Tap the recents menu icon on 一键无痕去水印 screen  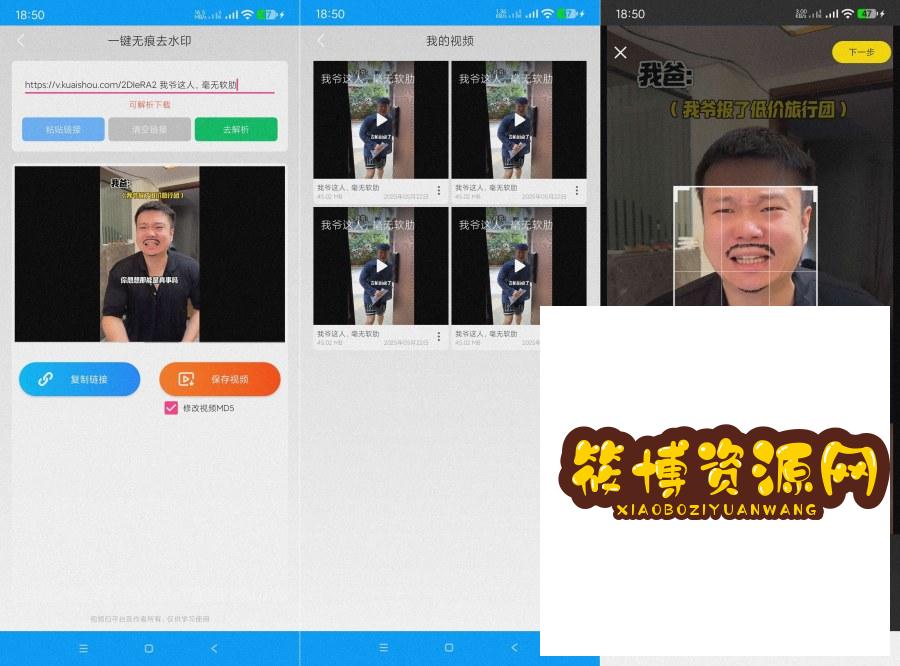click(x=84, y=648)
